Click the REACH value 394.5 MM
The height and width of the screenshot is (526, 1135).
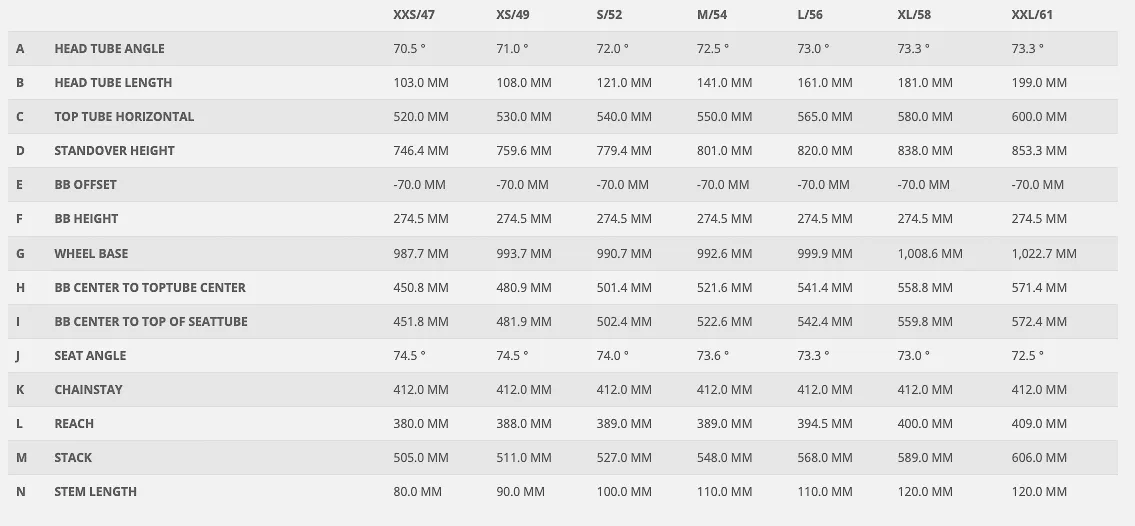(x=825, y=424)
